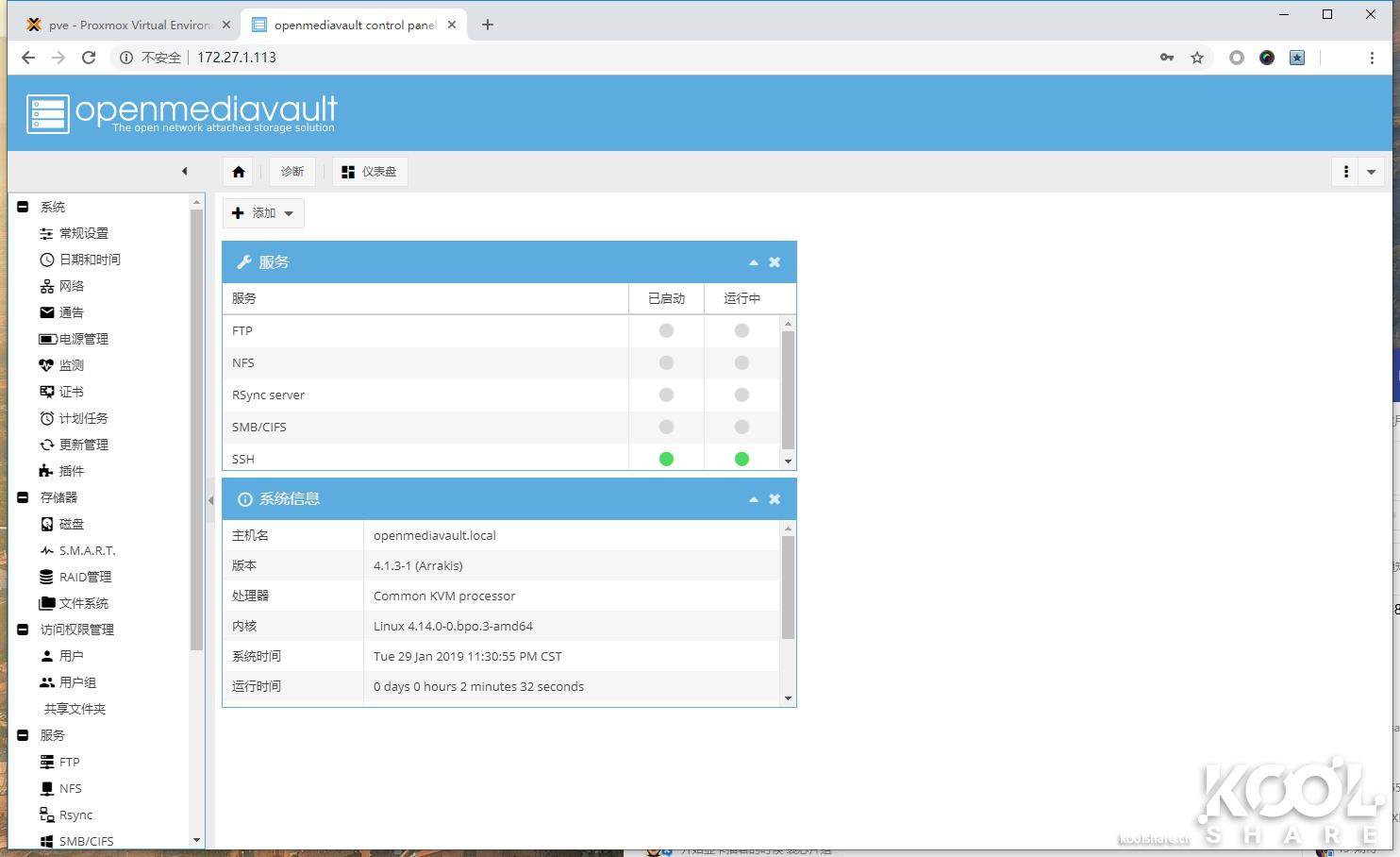Click the openmediavault logo

[x=182, y=113]
